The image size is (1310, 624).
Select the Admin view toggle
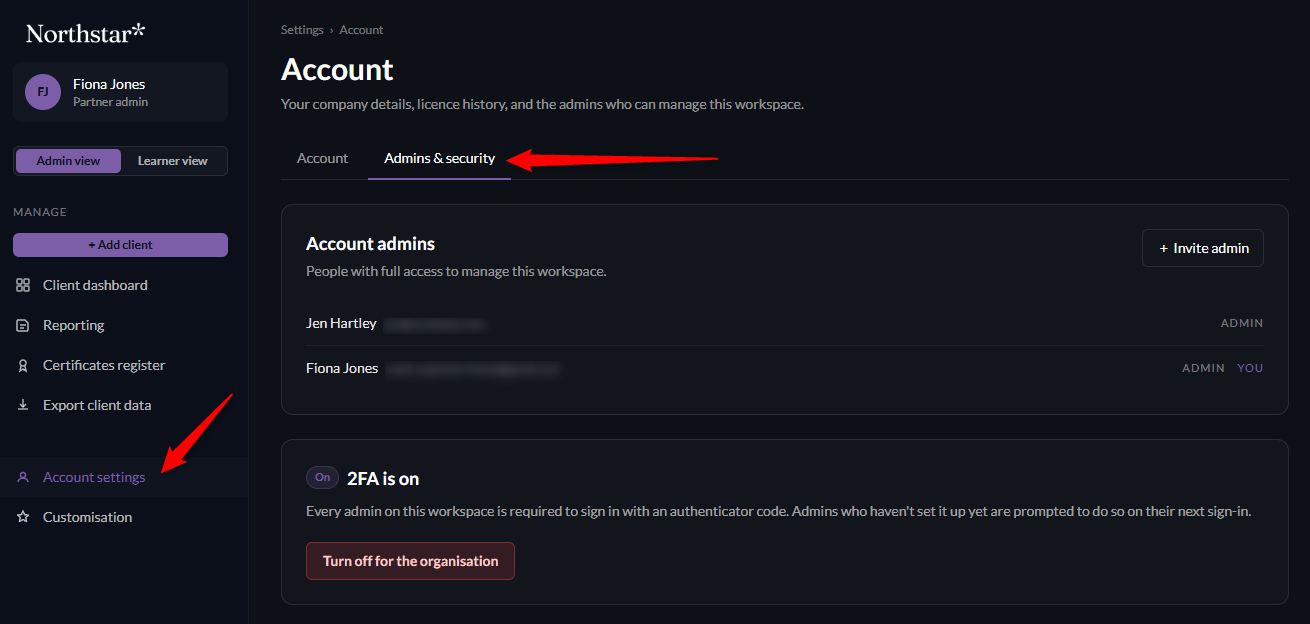pyautogui.click(x=68, y=161)
